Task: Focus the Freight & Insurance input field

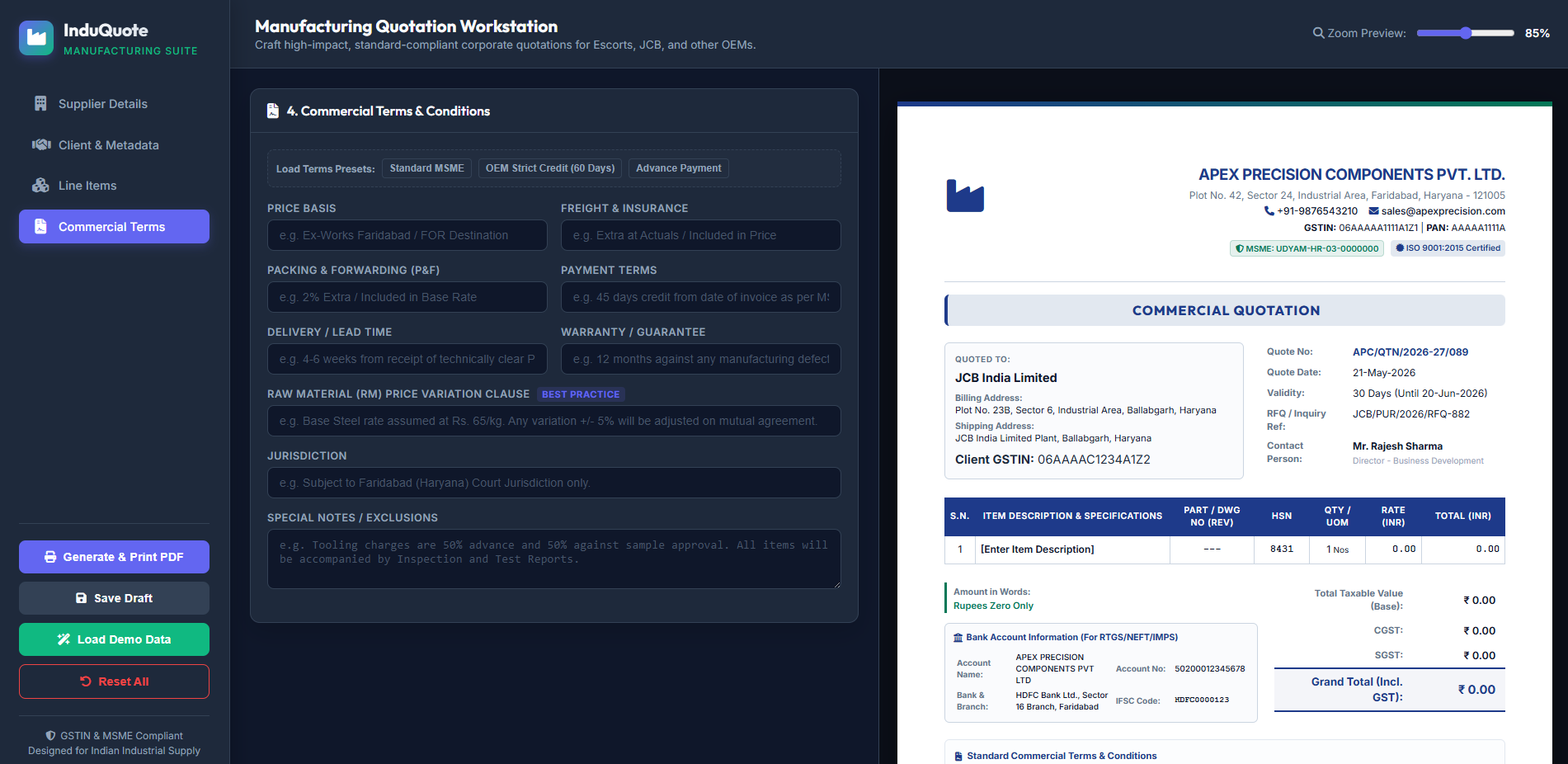Action: click(x=701, y=235)
